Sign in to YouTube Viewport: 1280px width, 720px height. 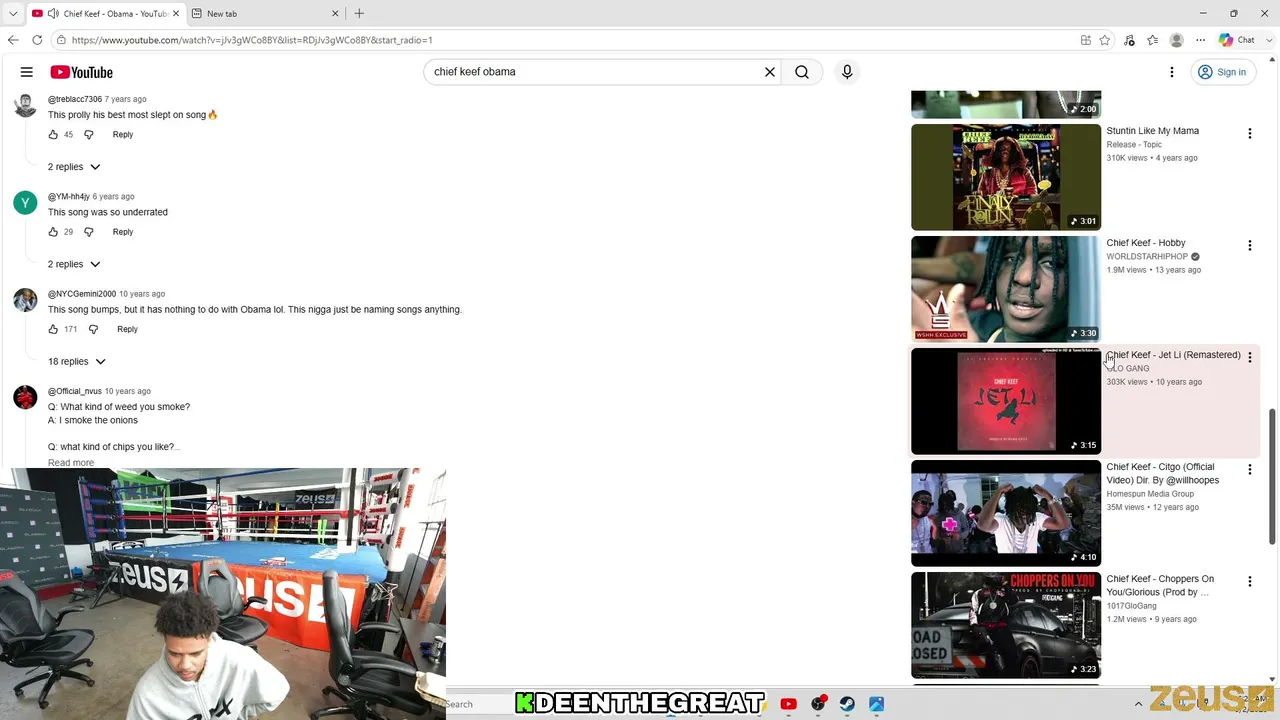[x=1222, y=72]
